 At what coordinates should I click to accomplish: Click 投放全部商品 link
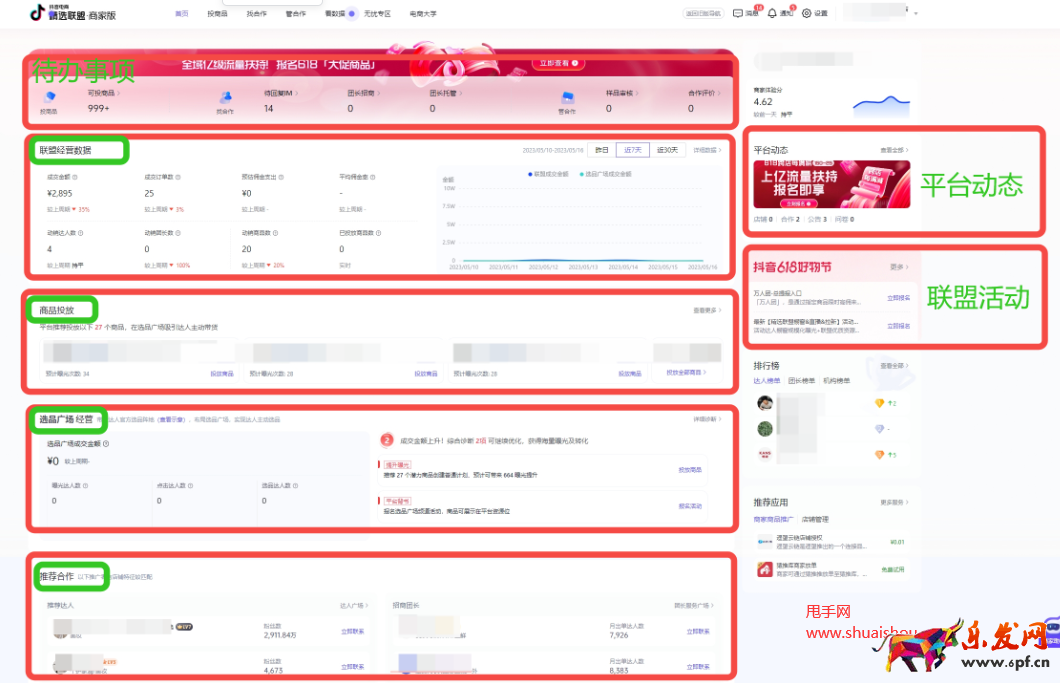(686, 373)
